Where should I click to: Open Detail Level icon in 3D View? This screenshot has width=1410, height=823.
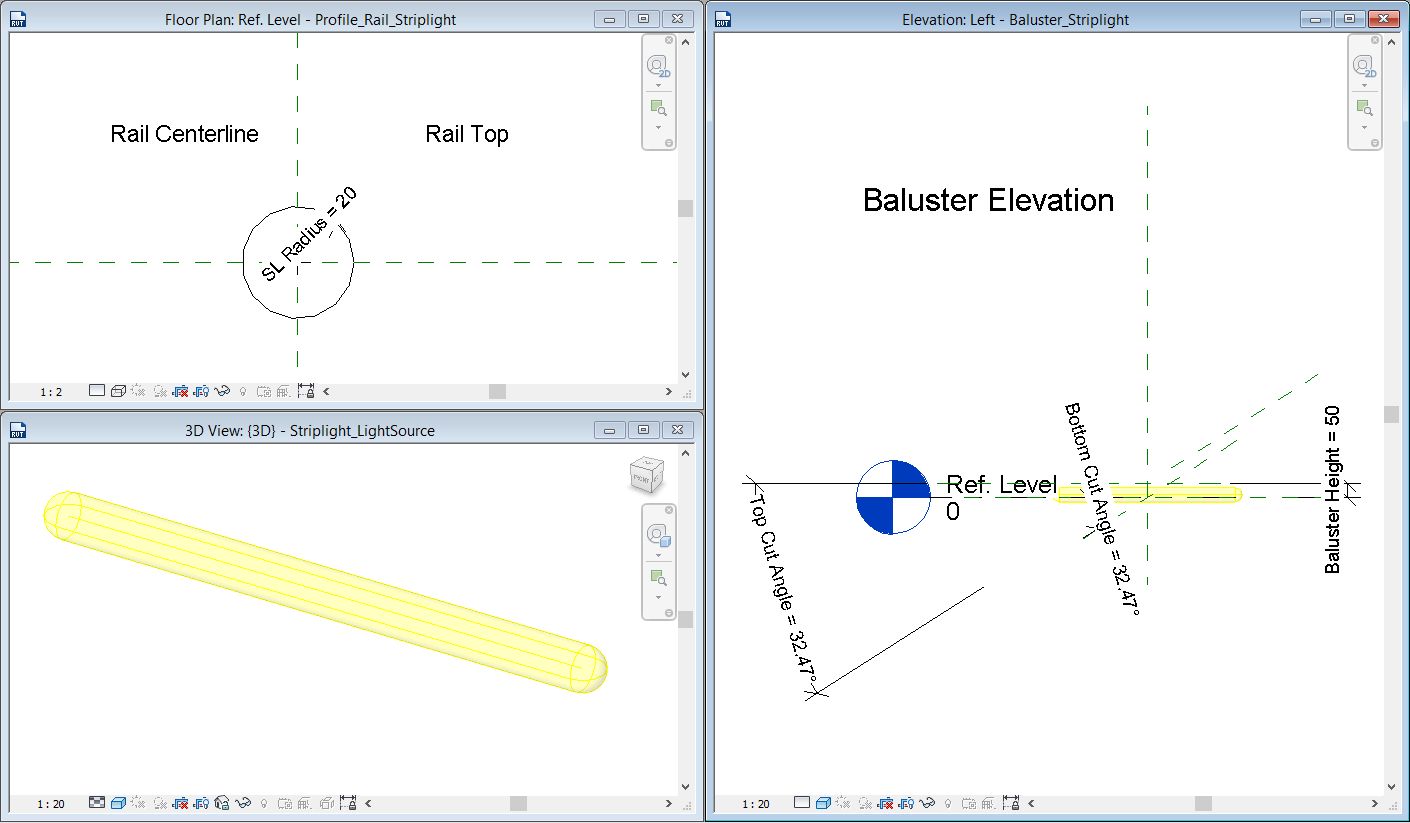[97, 803]
